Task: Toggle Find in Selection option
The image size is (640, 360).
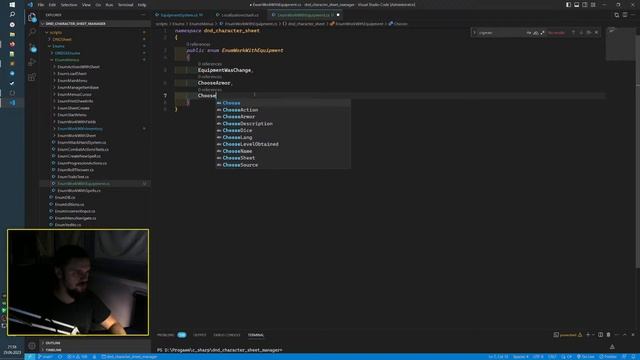Action: (589, 32)
